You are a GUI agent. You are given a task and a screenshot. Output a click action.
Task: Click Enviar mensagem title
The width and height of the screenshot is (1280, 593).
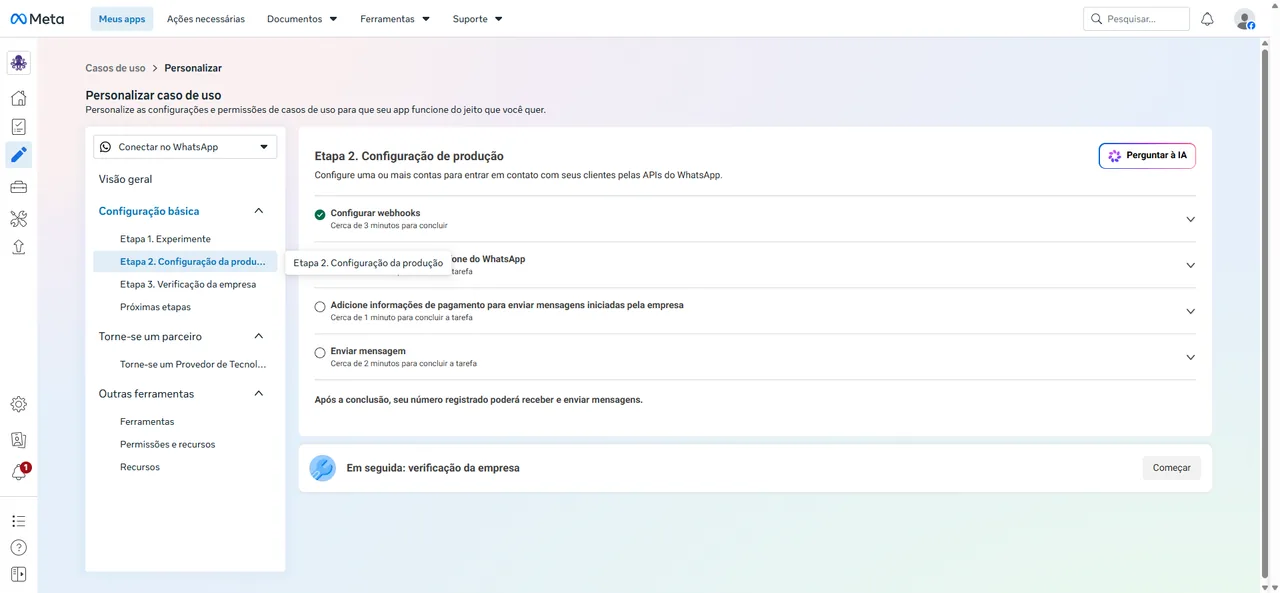(368, 351)
